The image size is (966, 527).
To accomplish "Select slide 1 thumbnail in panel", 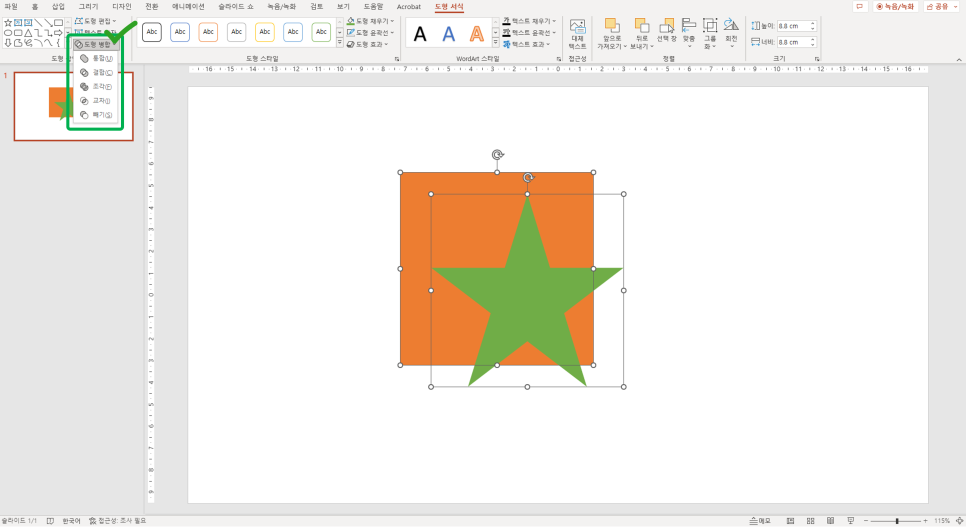I will 73,106.
